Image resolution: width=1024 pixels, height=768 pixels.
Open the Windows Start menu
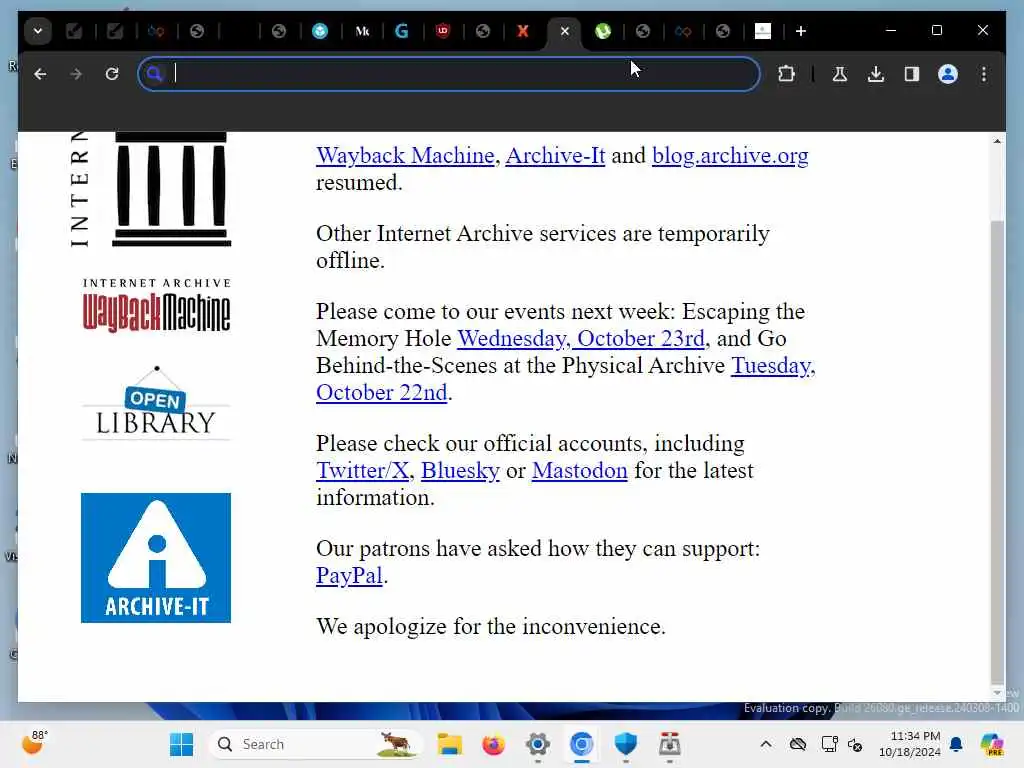tap(182, 744)
